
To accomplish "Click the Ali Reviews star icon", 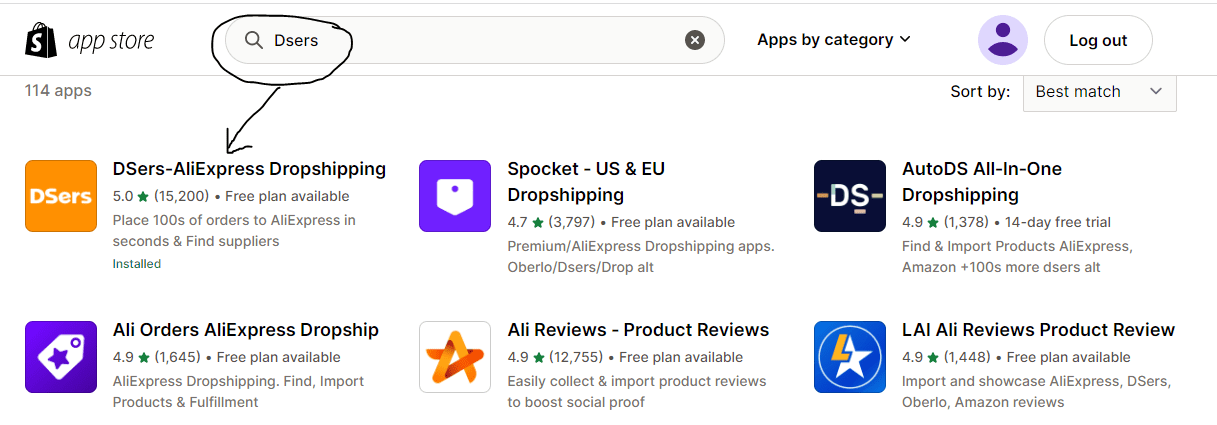I will (x=455, y=357).
